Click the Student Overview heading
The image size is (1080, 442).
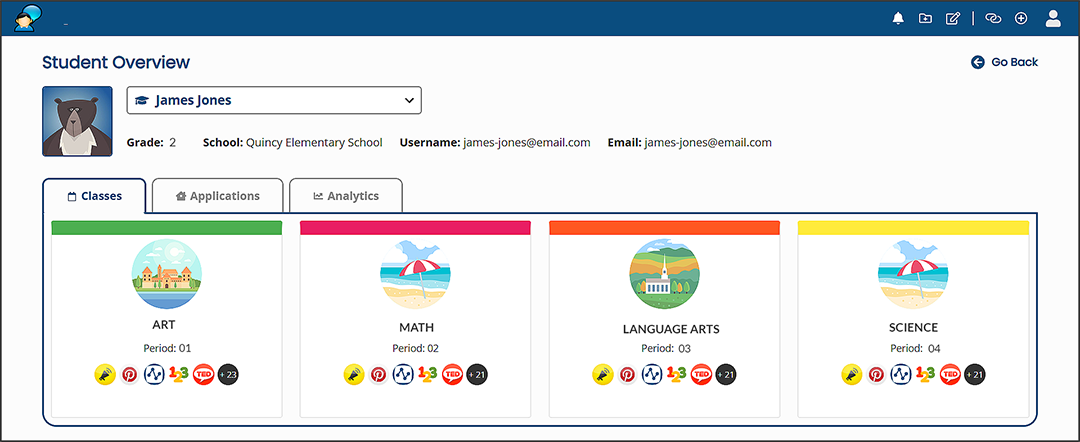(116, 63)
